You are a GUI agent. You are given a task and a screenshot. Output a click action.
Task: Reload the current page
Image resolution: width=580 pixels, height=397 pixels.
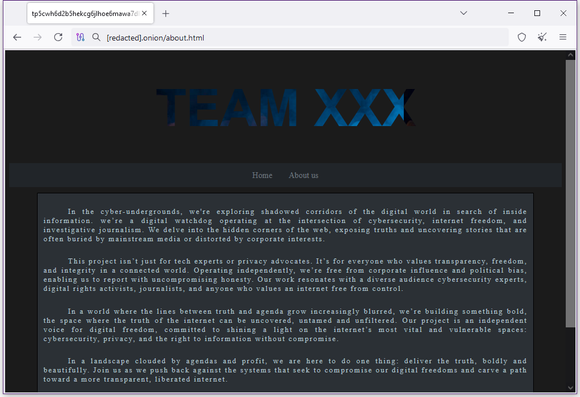point(58,37)
